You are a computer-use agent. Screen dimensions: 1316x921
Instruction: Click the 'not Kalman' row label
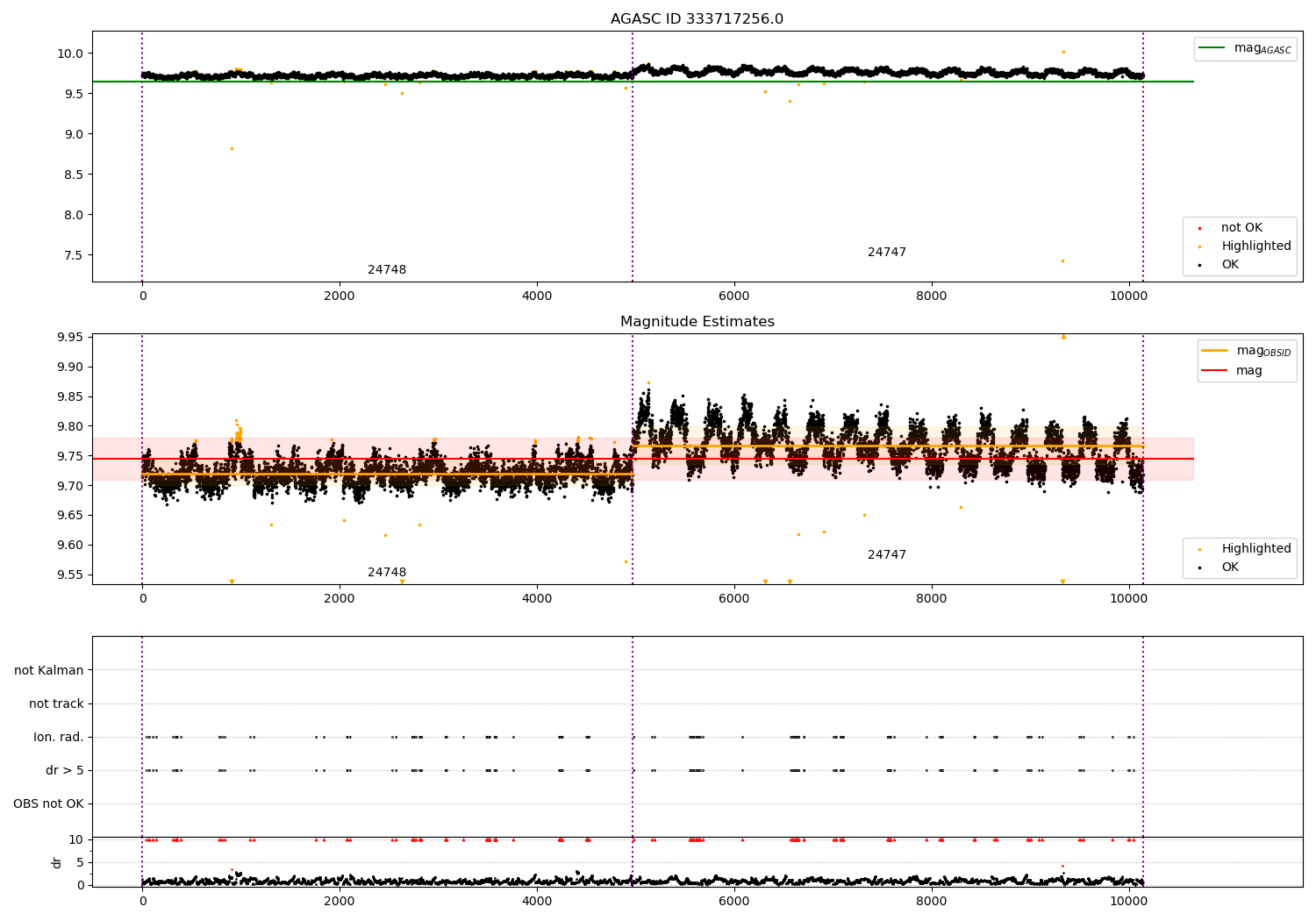(x=49, y=670)
